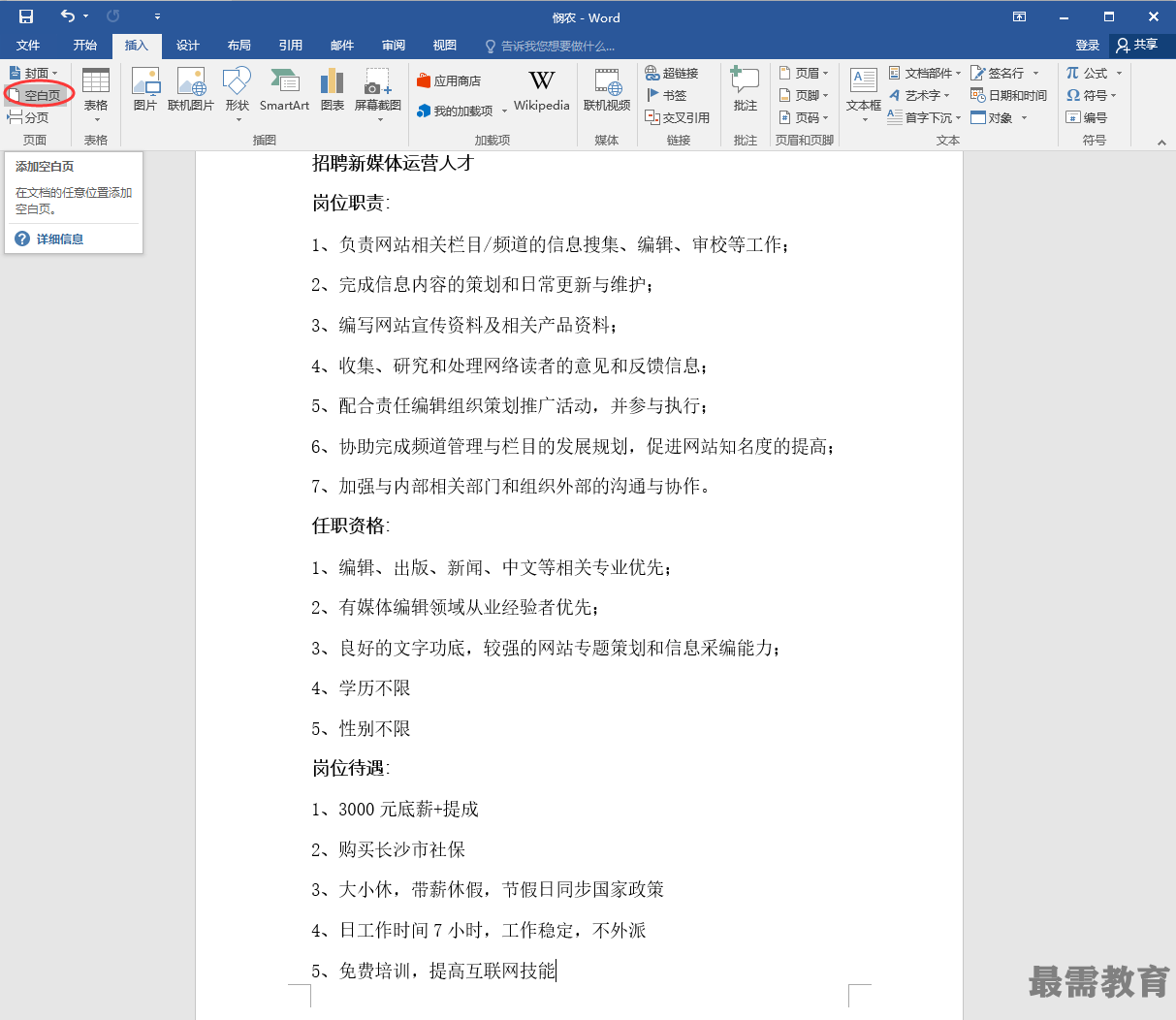1176x1020 pixels.
Task: Switch to the References (引用) tab
Action: click(291, 46)
